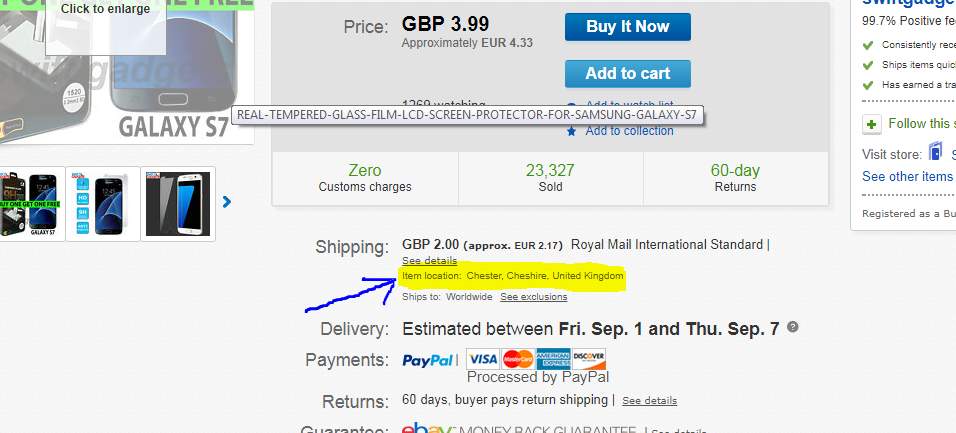Click the American Express card icon
The width and height of the screenshot is (956, 433).
(x=553, y=359)
